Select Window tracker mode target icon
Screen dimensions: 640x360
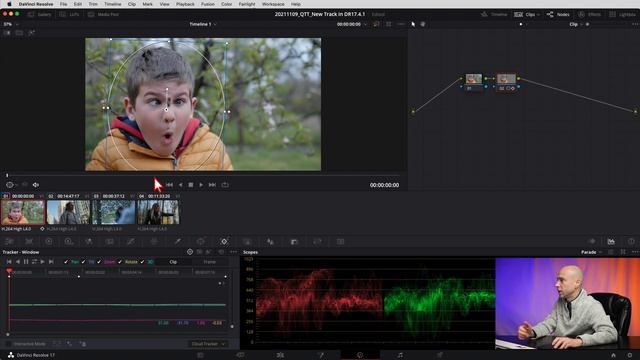tap(190, 252)
